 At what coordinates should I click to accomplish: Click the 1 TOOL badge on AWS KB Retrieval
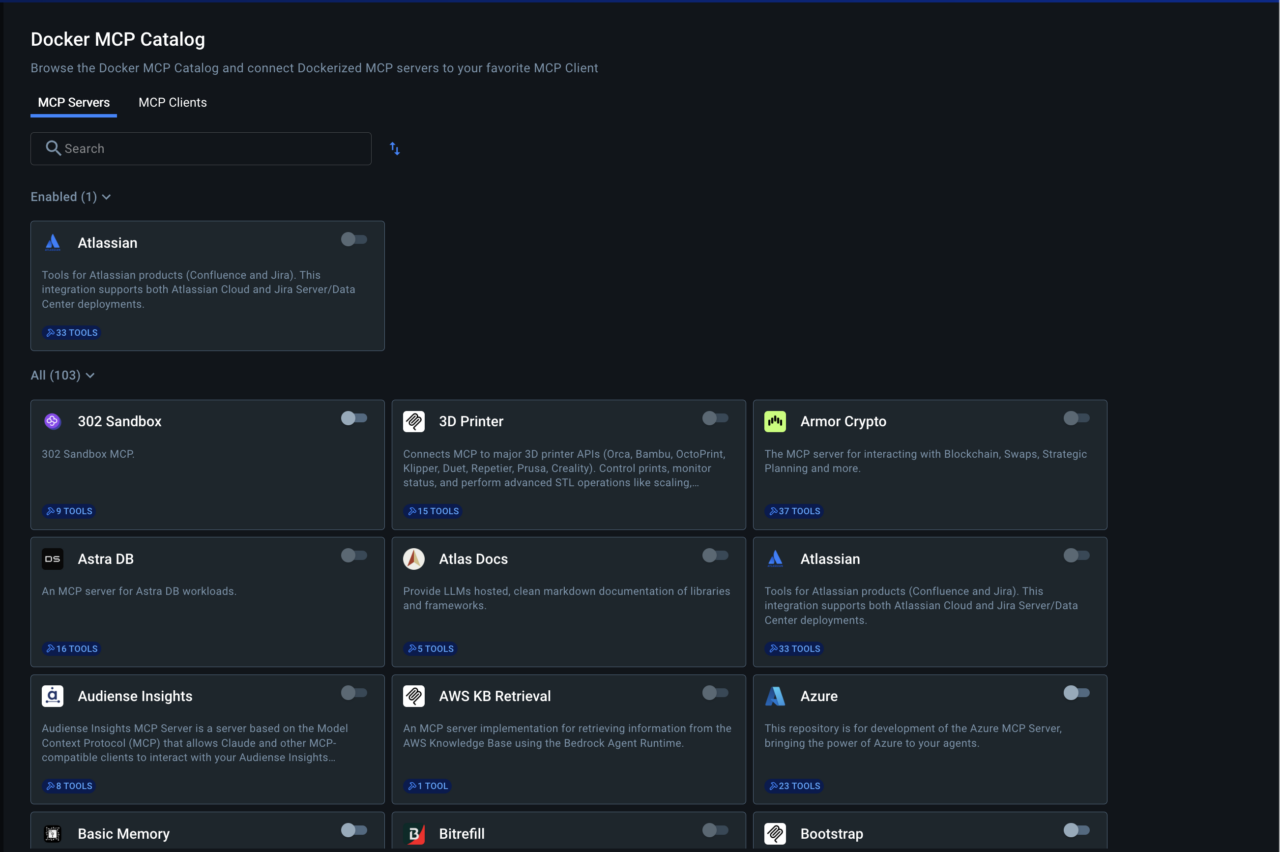click(x=427, y=785)
